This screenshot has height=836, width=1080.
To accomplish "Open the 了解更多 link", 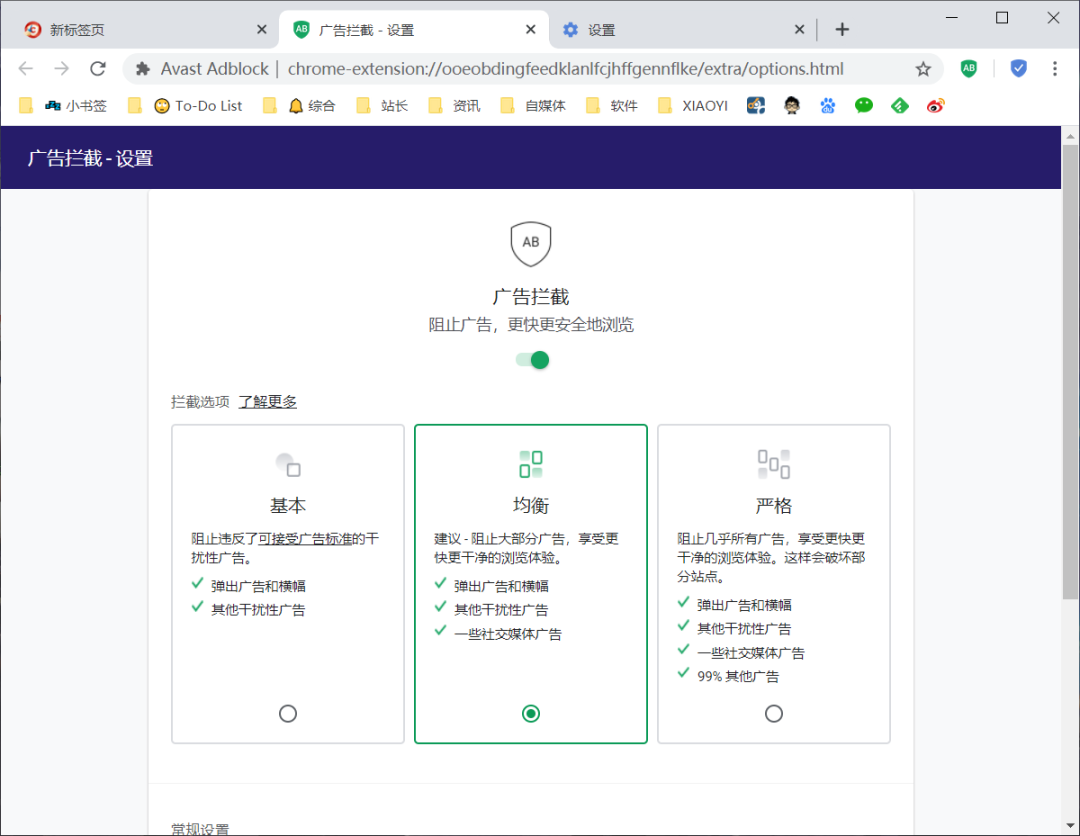I will pyautogui.click(x=267, y=400).
